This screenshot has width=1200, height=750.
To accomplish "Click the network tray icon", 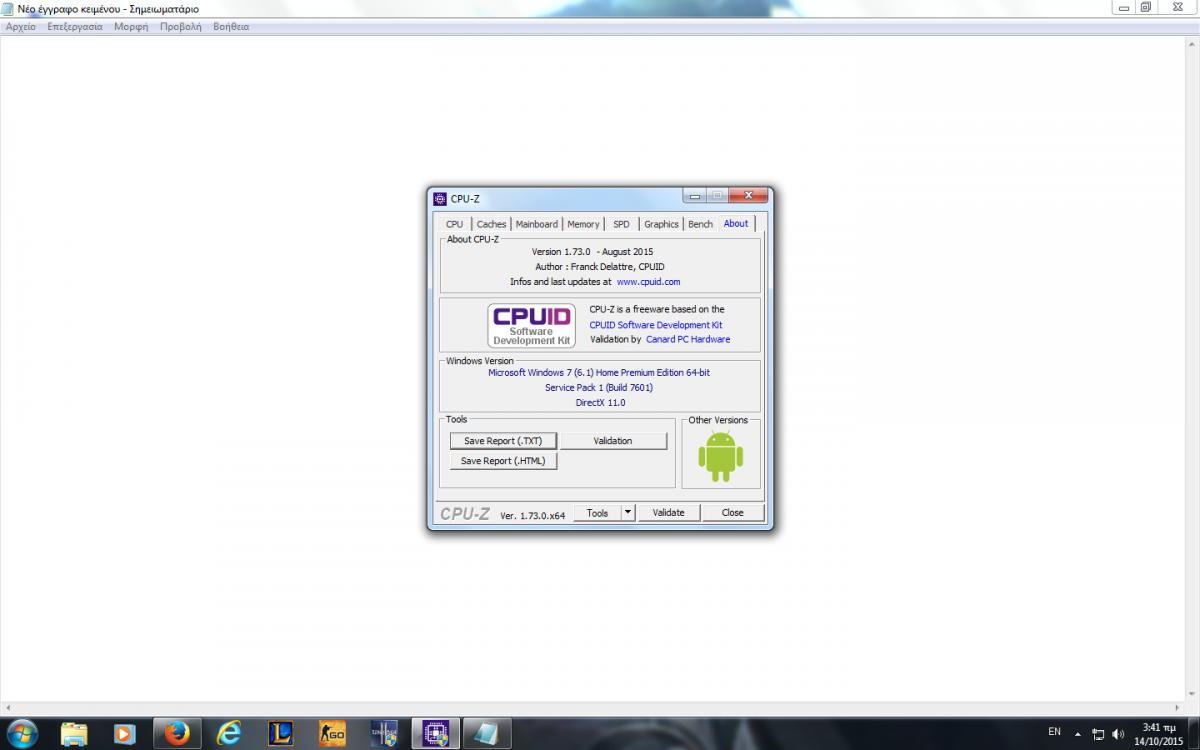I will [1098, 733].
